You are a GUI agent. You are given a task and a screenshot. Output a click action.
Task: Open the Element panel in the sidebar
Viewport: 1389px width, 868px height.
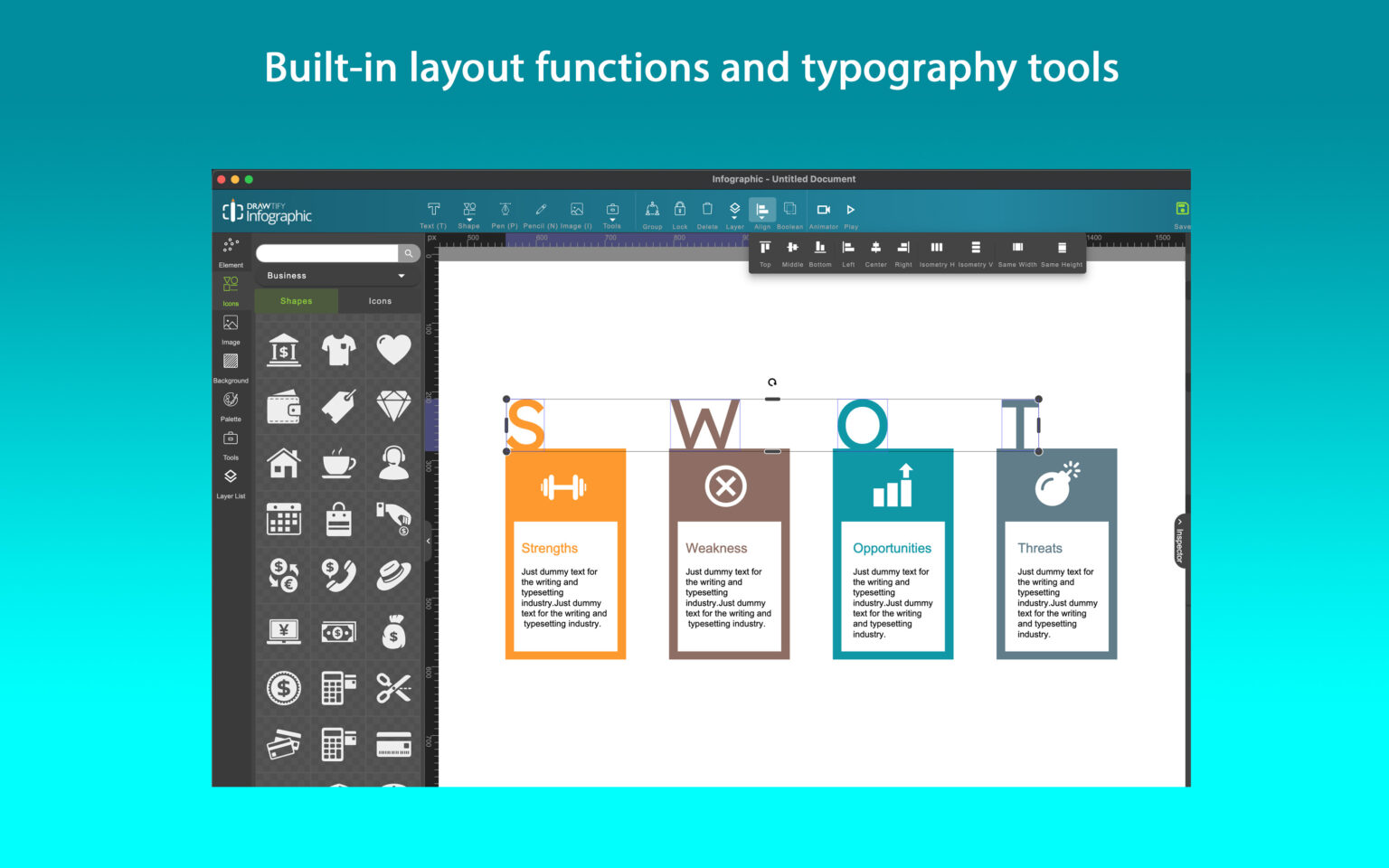231,250
